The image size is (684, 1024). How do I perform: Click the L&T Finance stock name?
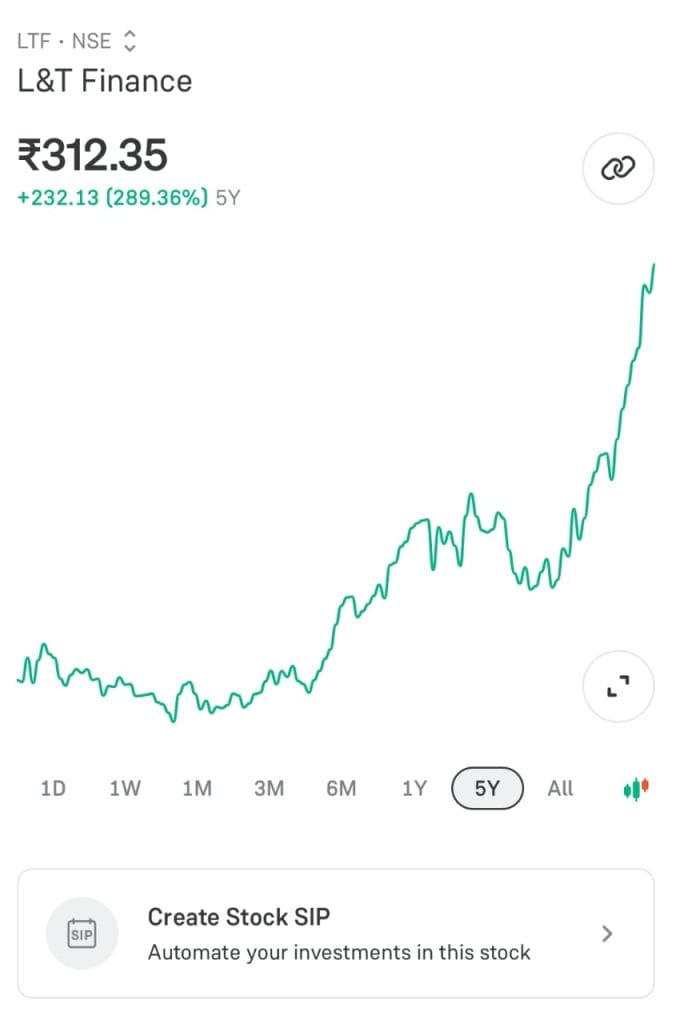(x=105, y=81)
